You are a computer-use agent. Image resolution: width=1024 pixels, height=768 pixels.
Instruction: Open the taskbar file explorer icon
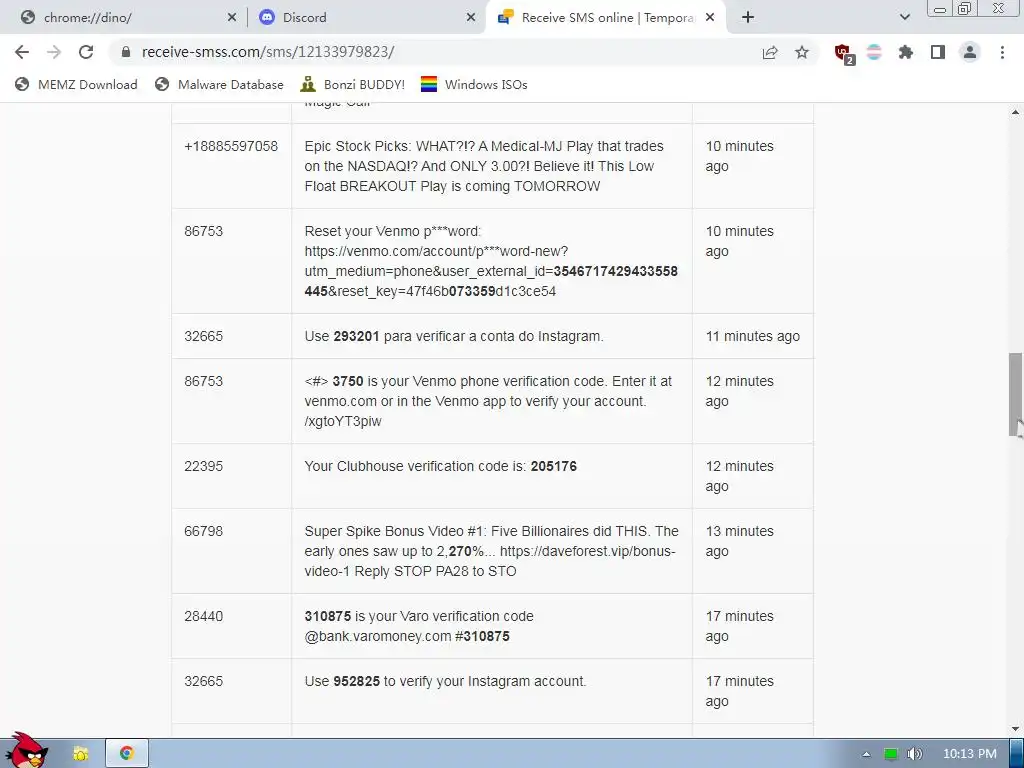pyautogui.click(x=80, y=754)
